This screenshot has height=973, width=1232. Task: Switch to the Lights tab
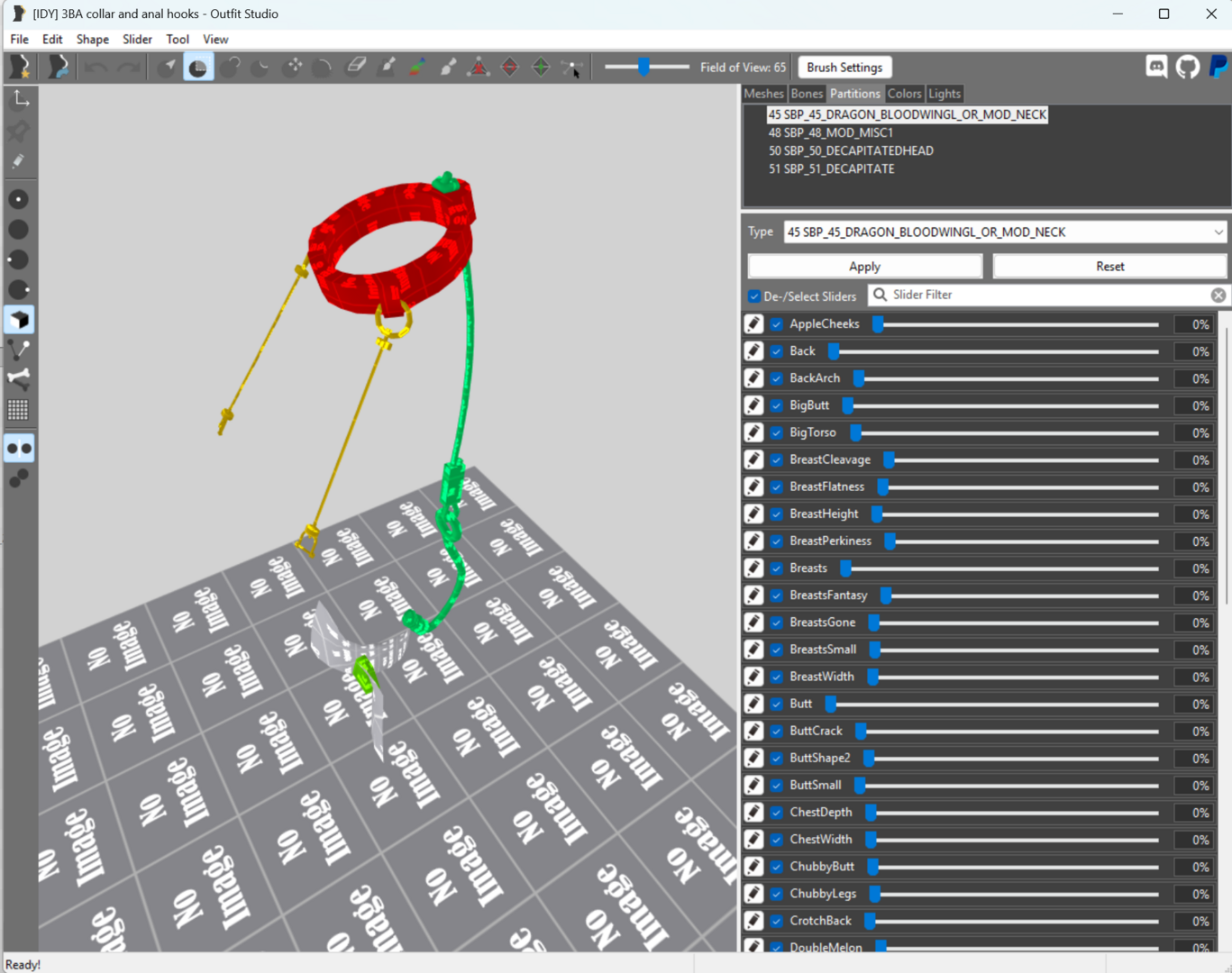coord(945,94)
